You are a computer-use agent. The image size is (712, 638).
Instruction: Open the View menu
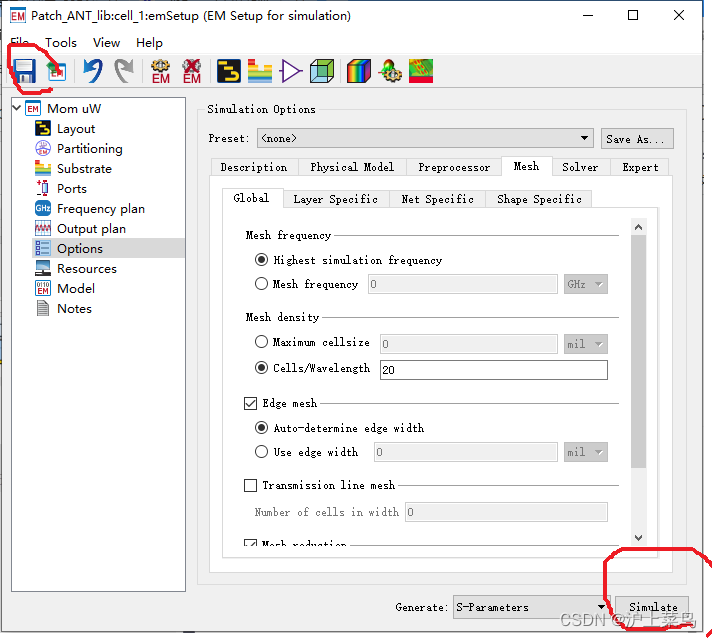coord(106,43)
